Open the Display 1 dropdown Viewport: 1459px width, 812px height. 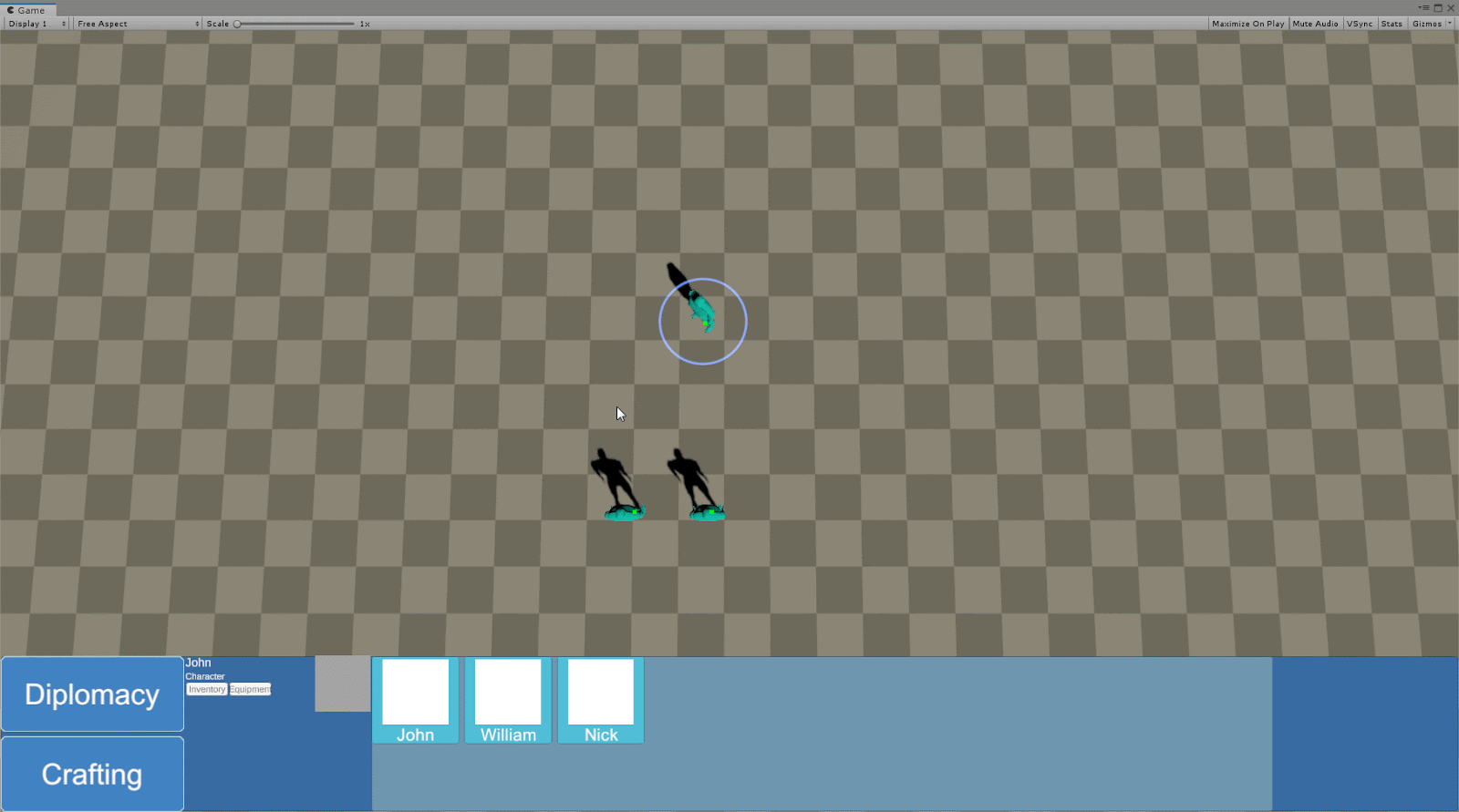coord(36,24)
